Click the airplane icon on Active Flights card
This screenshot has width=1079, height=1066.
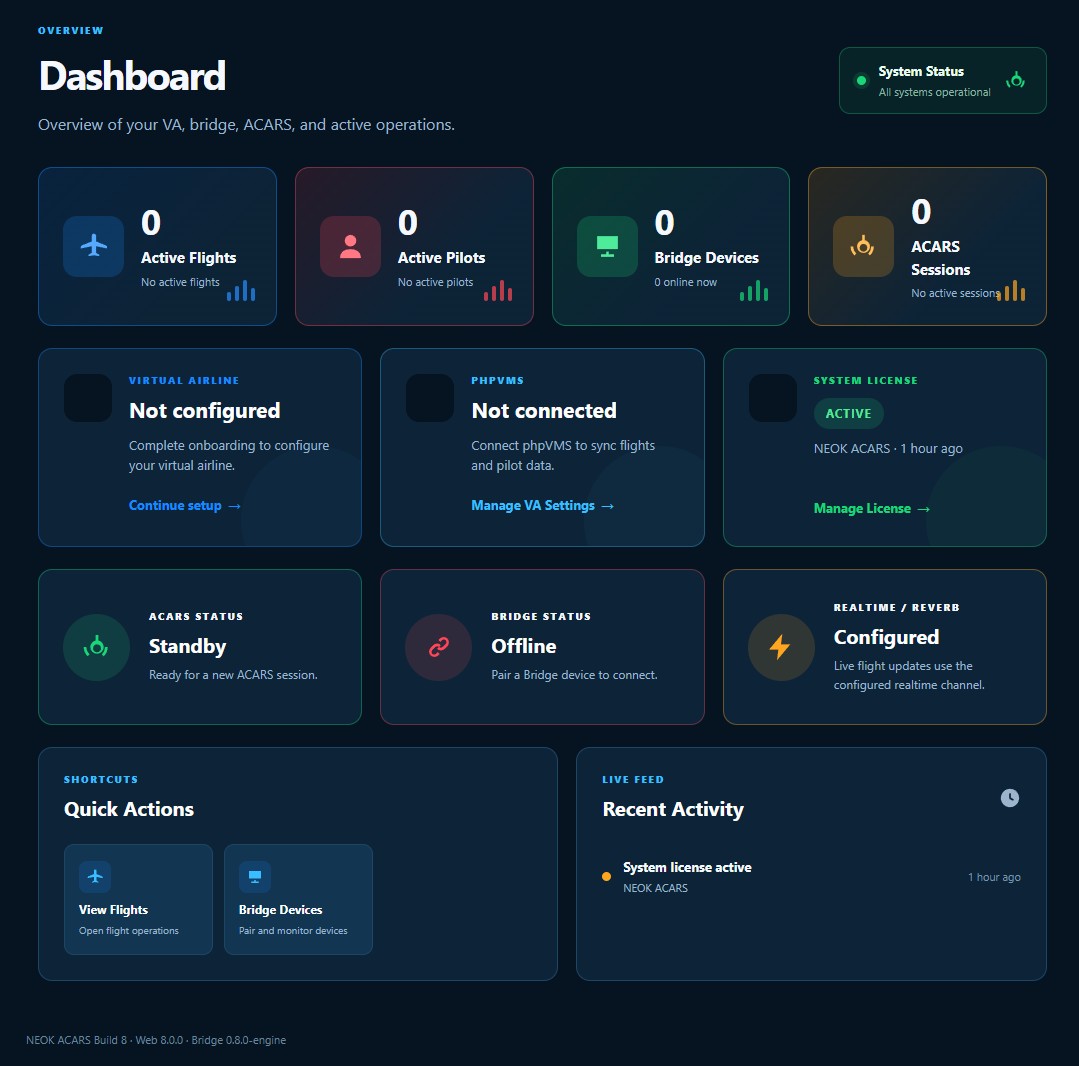[x=94, y=246]
